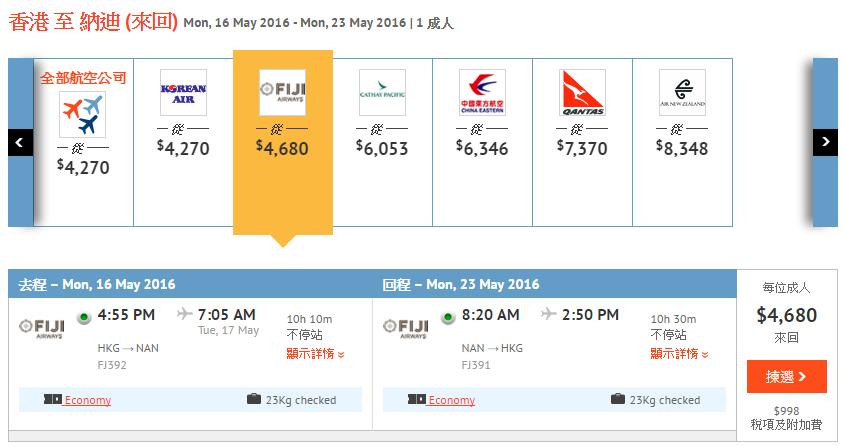Click the outbound flight header Mon, 16 May
Image resolution: width=844 pixels, height=447 pixels.
(x=97, y=284)
